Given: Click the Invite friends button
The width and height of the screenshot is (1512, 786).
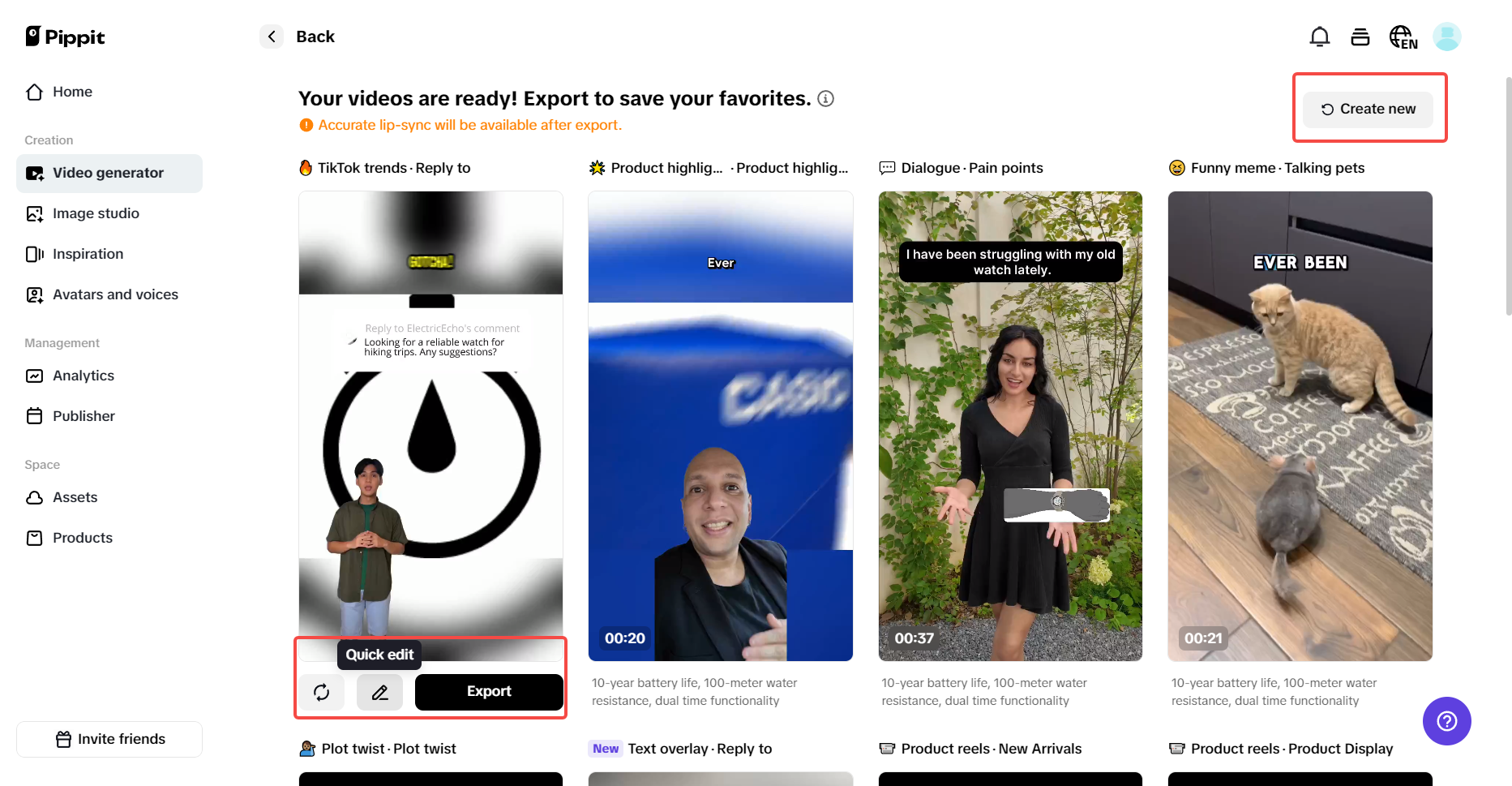Looking at the screenshot, I should (109, 739).
